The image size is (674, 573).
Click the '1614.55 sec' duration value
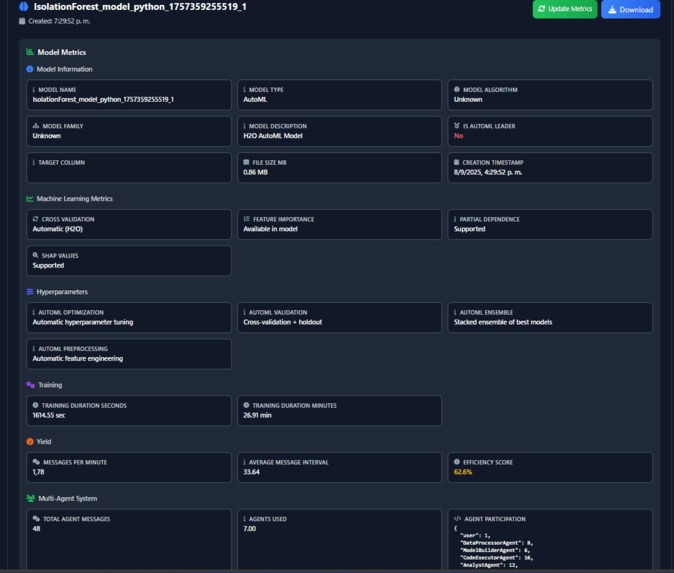tap(49, 415)
